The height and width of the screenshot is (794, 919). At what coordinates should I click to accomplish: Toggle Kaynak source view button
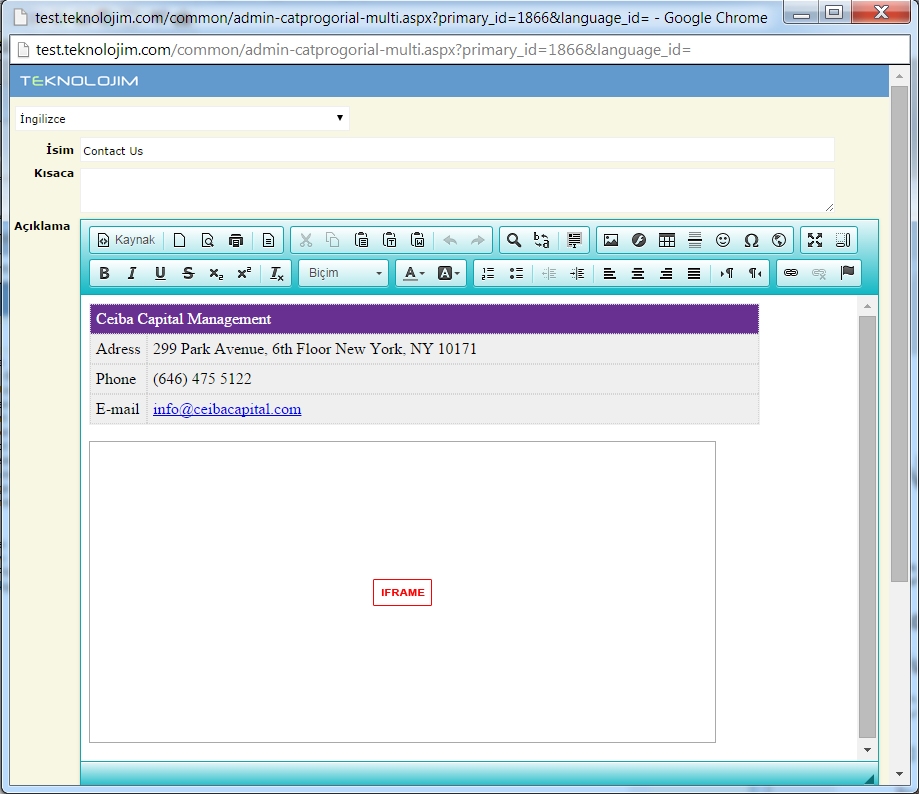[127, 240]
